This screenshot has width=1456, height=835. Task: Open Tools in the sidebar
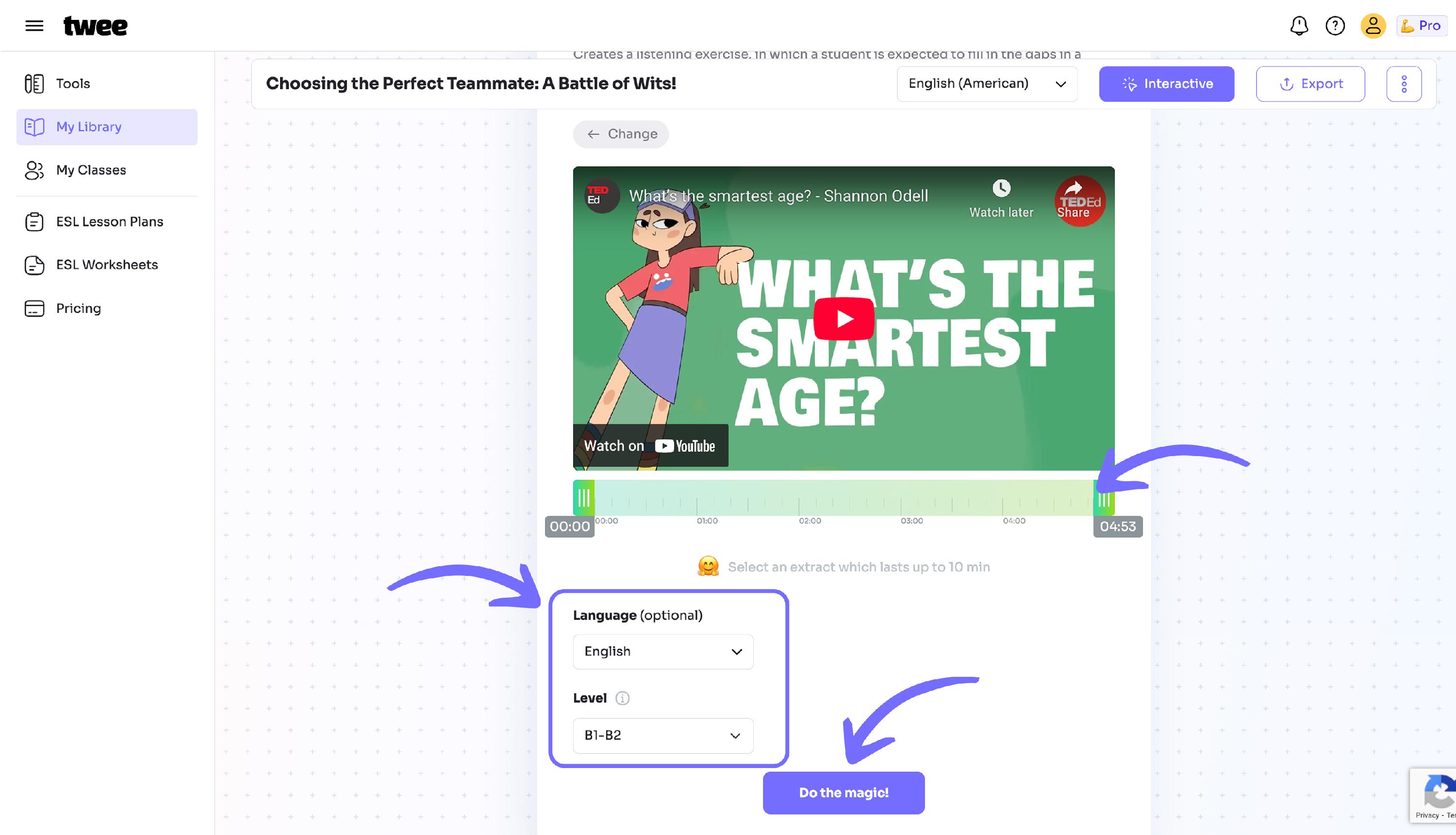pyautogui.click(x=107, y=84)
